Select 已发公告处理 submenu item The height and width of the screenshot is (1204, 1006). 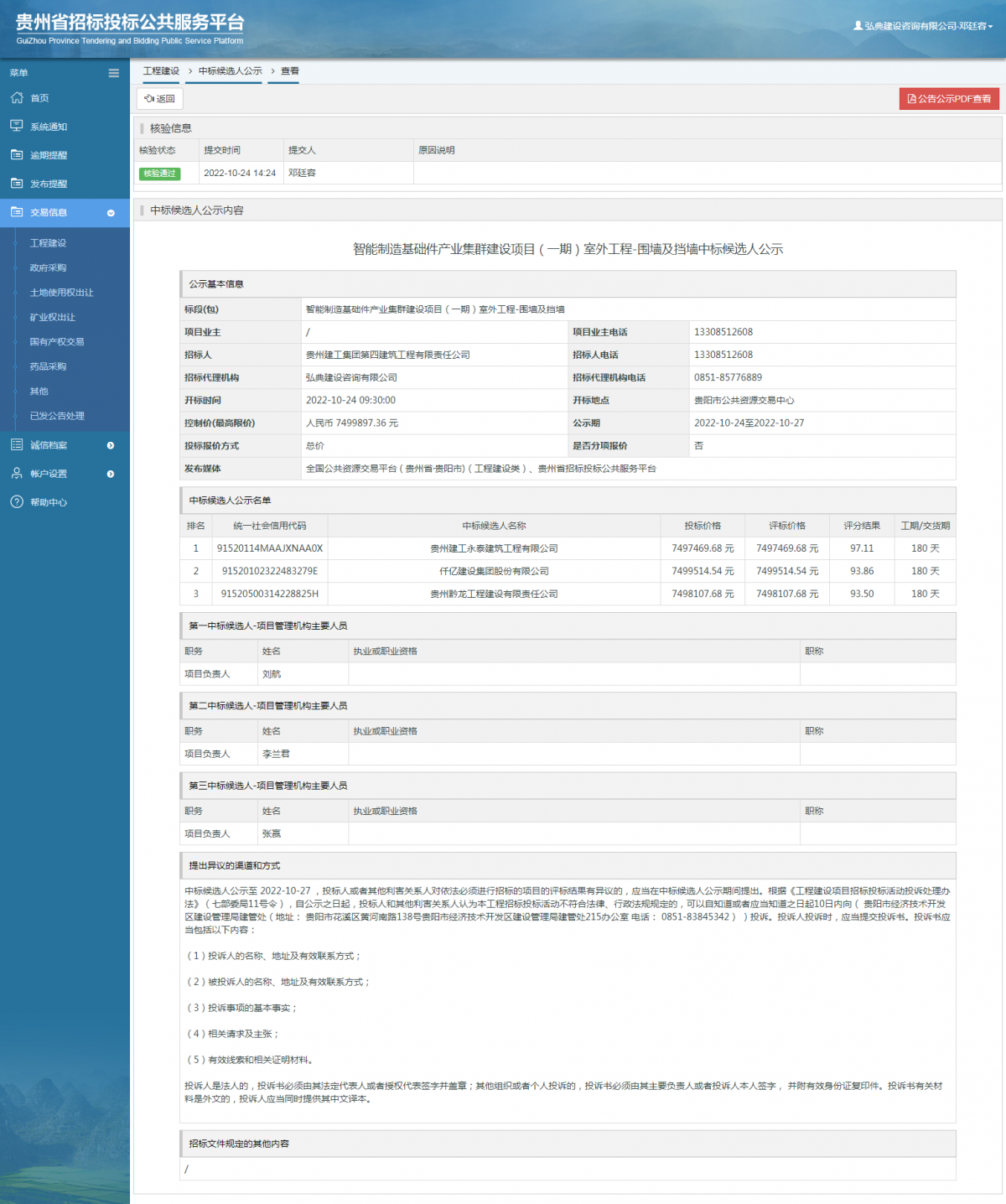[x=57, y=416]
